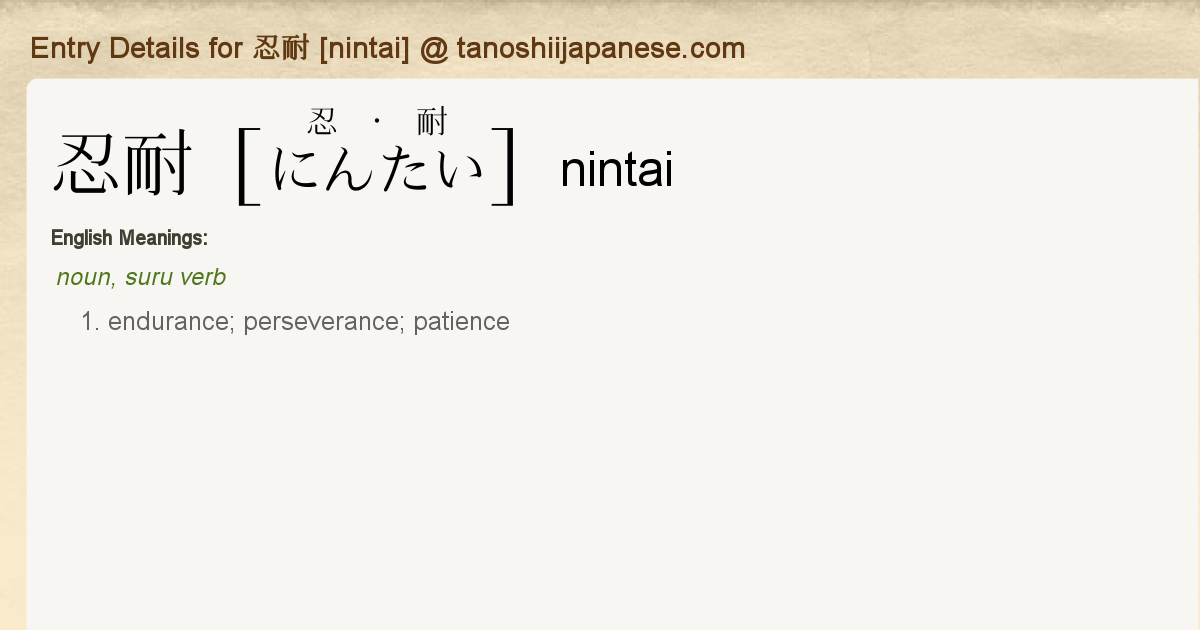Click the noun part-of-speech label
The width and height of the screenshot is (1200, 630).
(84, 277)
